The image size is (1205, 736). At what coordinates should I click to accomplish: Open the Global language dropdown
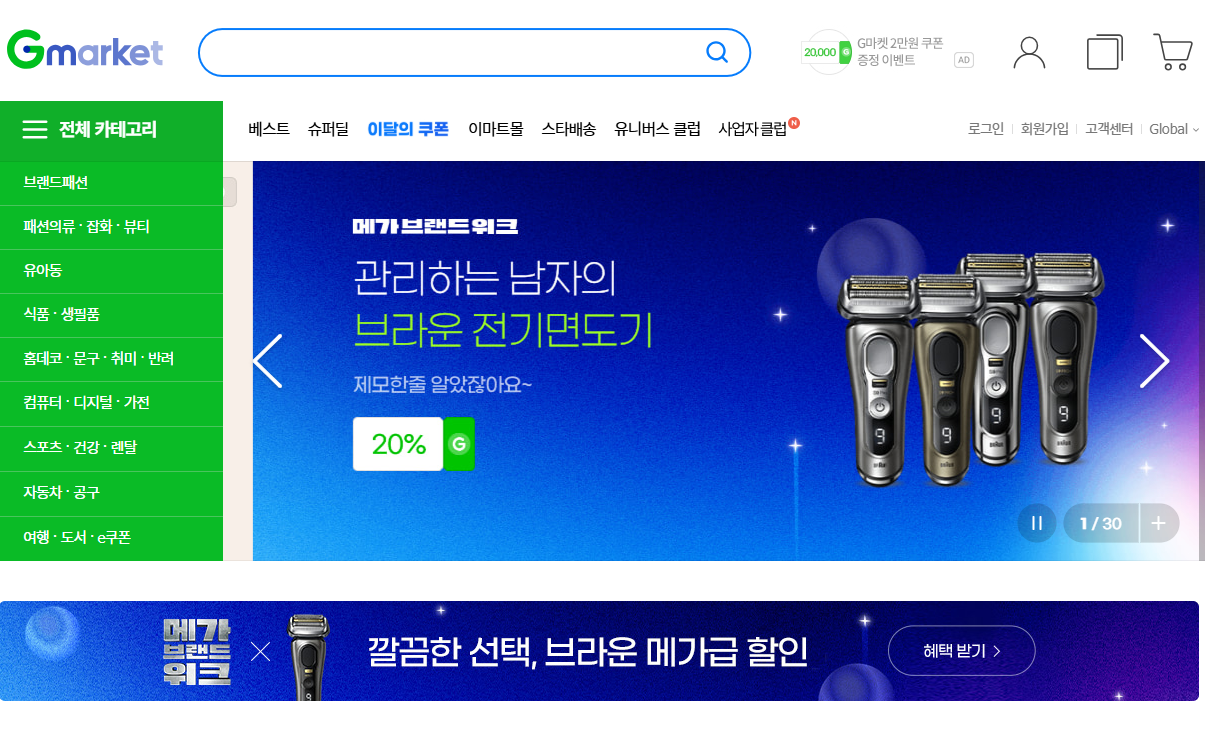click(x=1174, y=129)
